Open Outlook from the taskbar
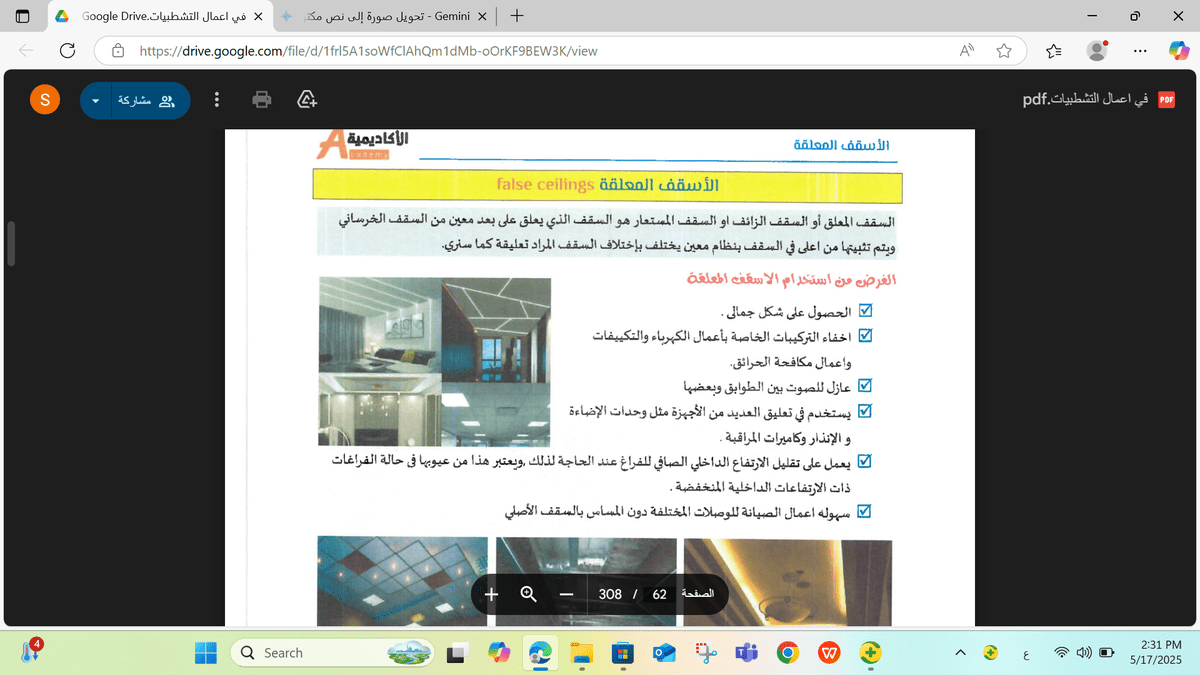The width and height of the screenshot is (1200, 675). point(663,652)
